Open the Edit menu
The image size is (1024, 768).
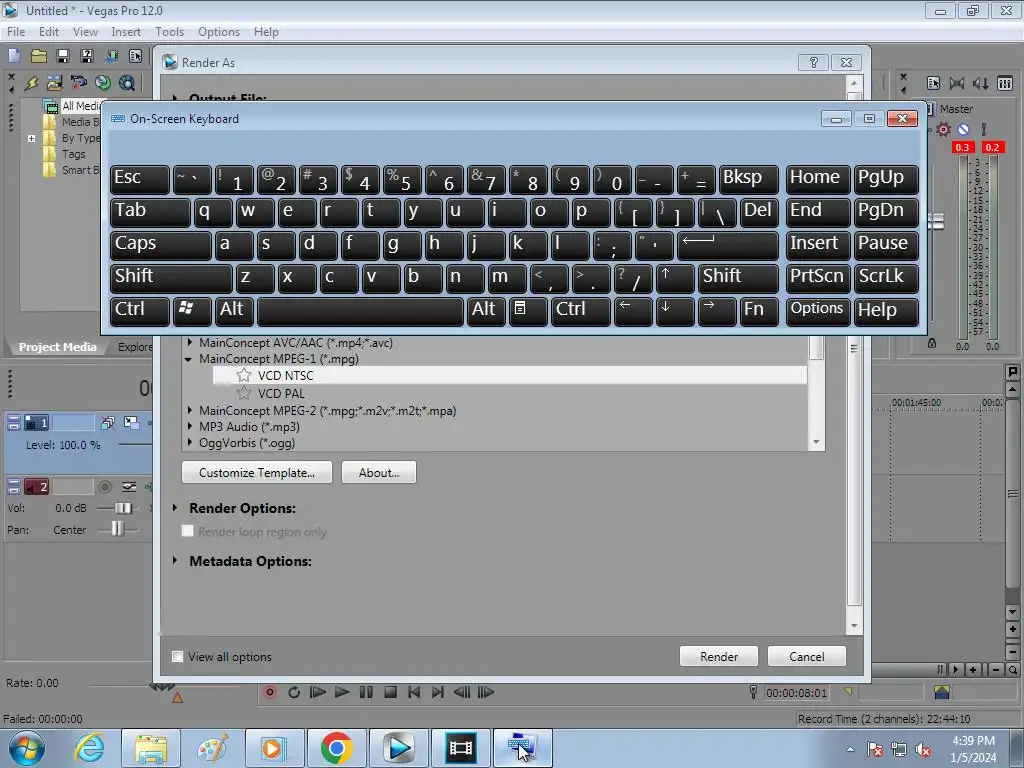point(48,31)
